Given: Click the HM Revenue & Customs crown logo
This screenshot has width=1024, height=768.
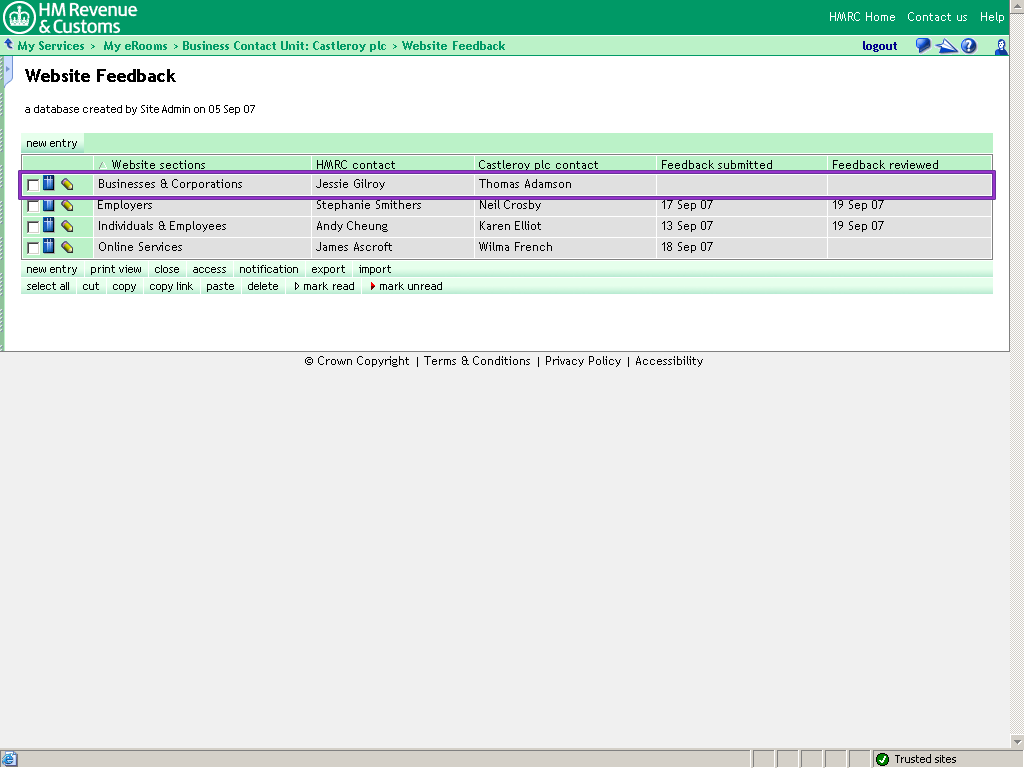Looking at the screenshot, I should pos(19,17).
